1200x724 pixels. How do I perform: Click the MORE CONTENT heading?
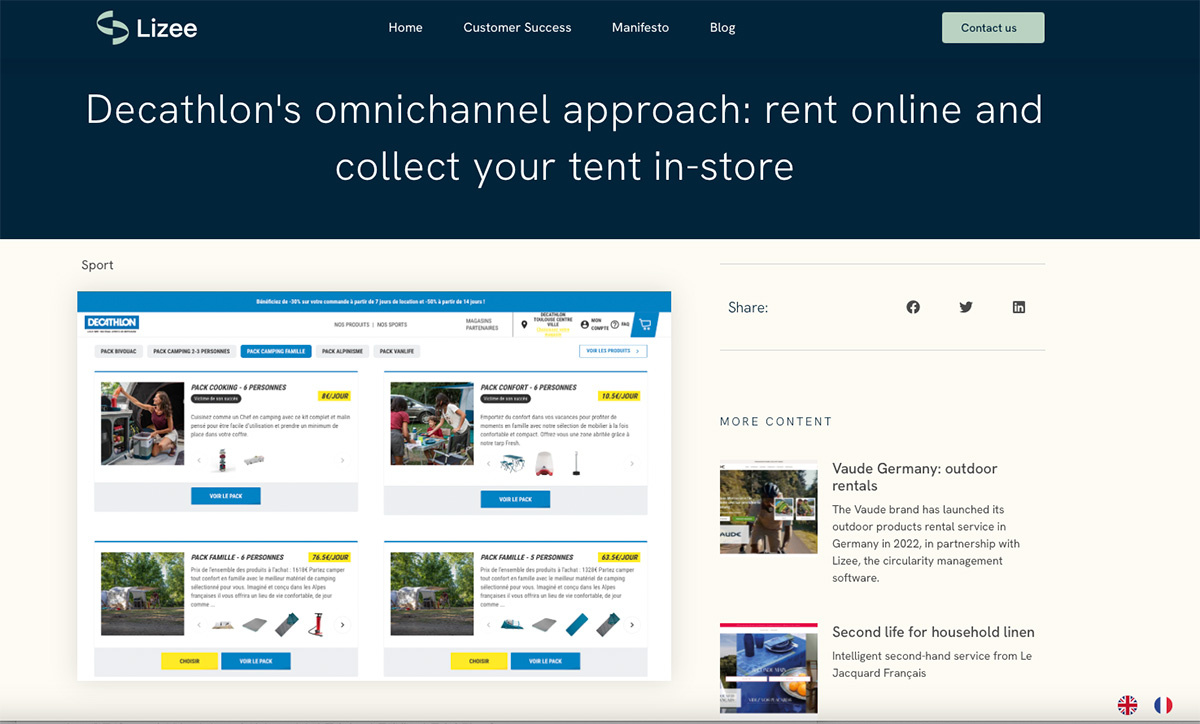[776, 421]
